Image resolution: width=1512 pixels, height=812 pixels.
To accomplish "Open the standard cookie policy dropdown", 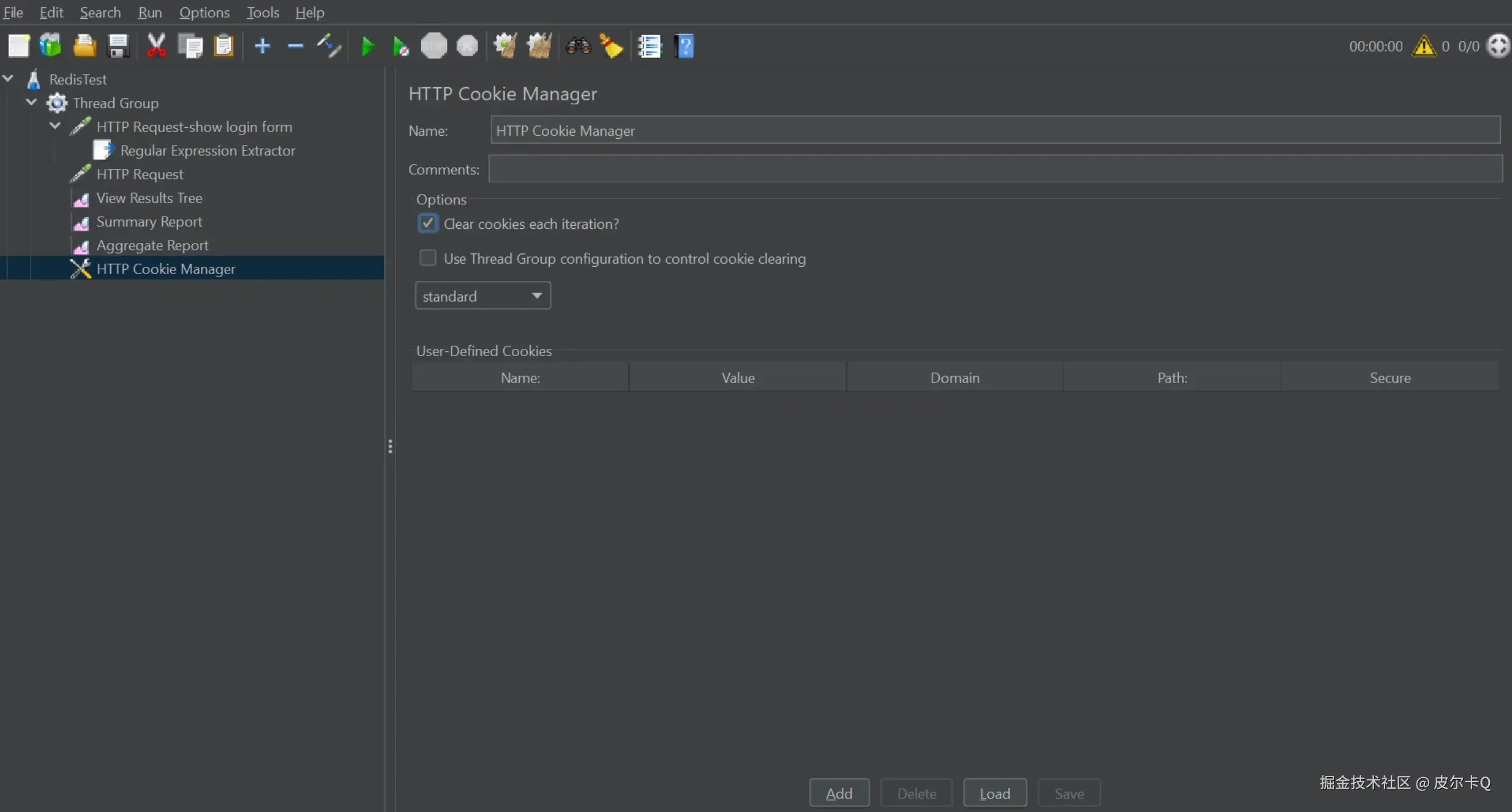I will 482,296.
